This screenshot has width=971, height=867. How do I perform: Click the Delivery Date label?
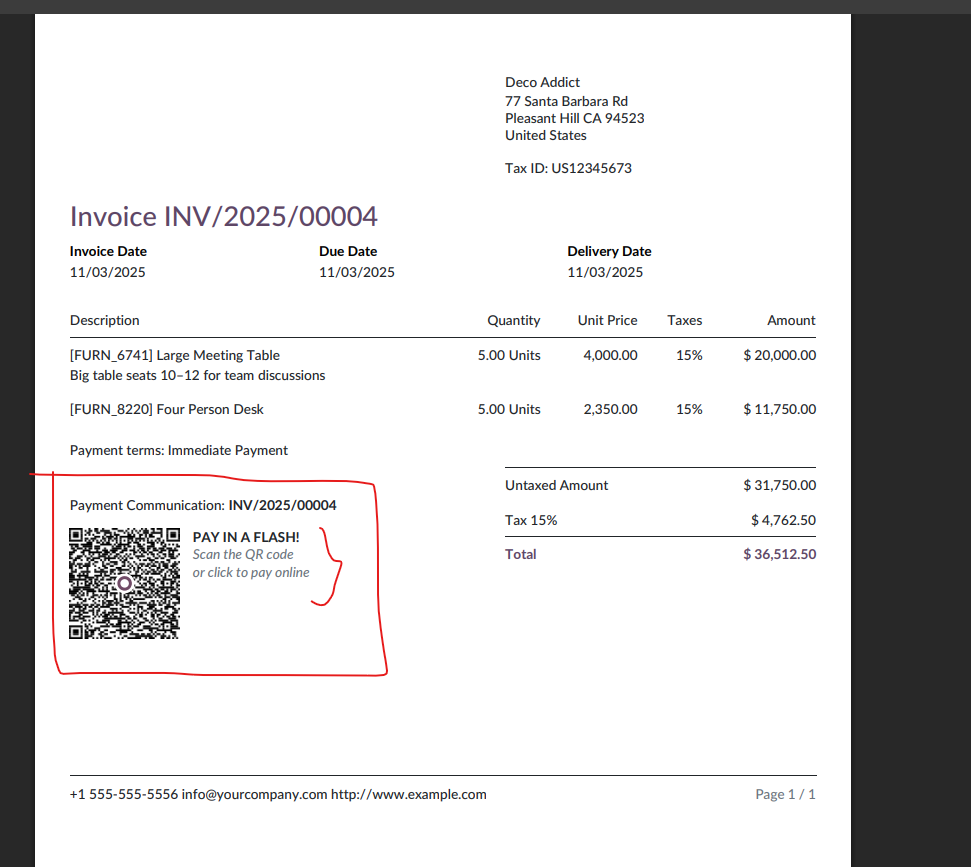609,251
